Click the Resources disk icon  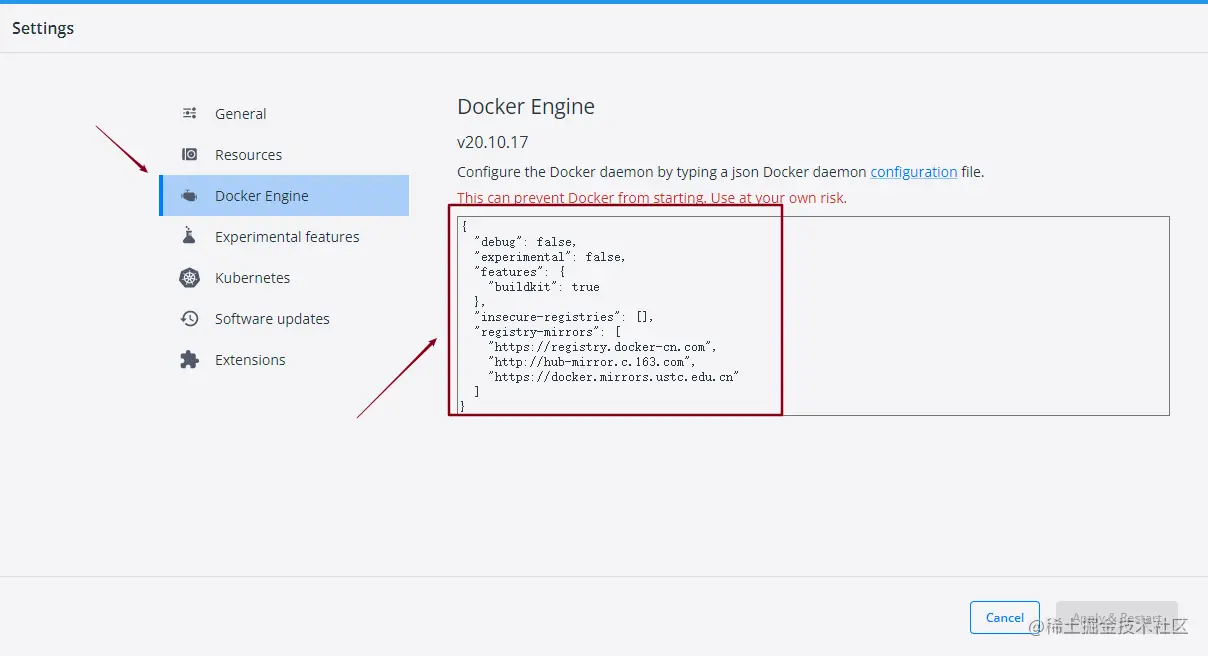pos(189,155)
